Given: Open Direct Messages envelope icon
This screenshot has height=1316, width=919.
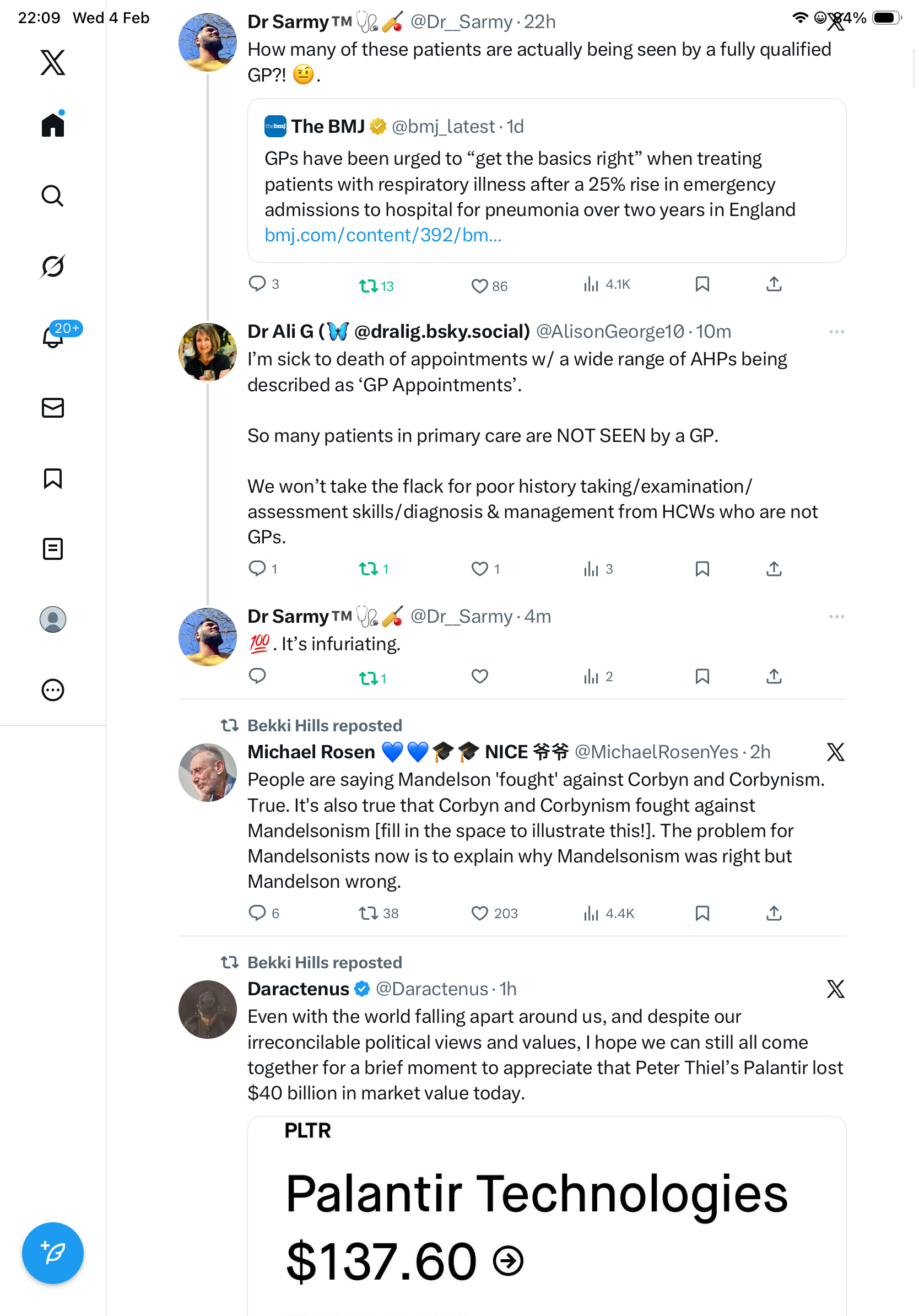Looking at the screenshot, I should 53,407.
